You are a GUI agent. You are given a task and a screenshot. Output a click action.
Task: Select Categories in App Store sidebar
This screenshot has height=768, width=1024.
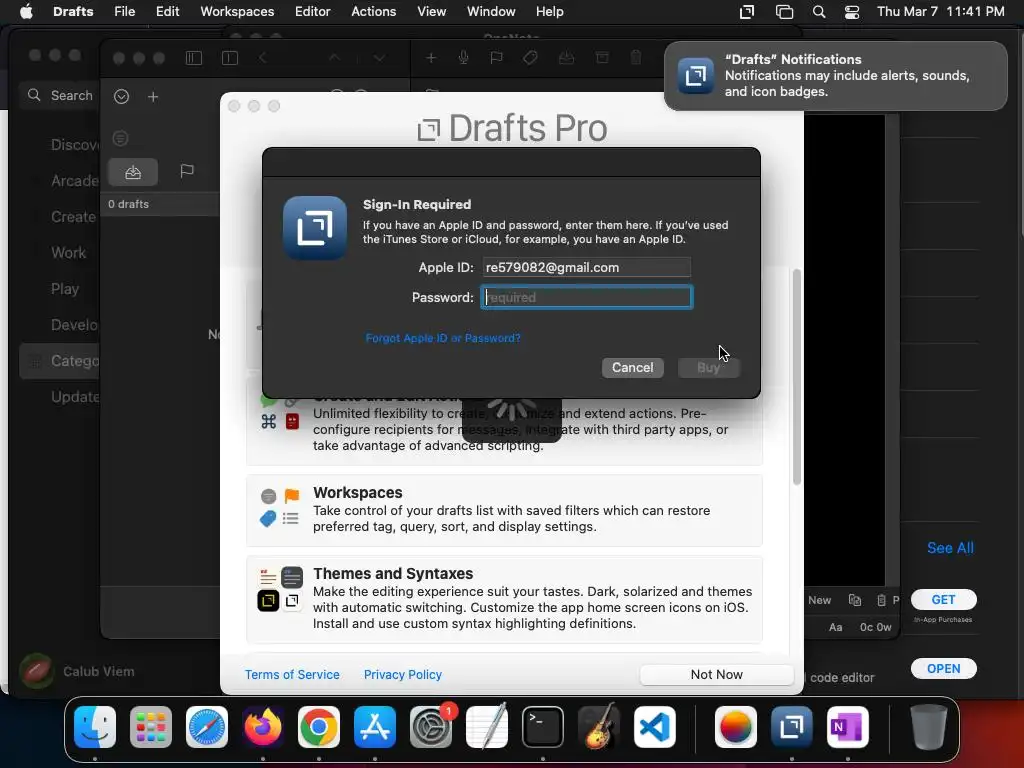(x=59, y=361)
